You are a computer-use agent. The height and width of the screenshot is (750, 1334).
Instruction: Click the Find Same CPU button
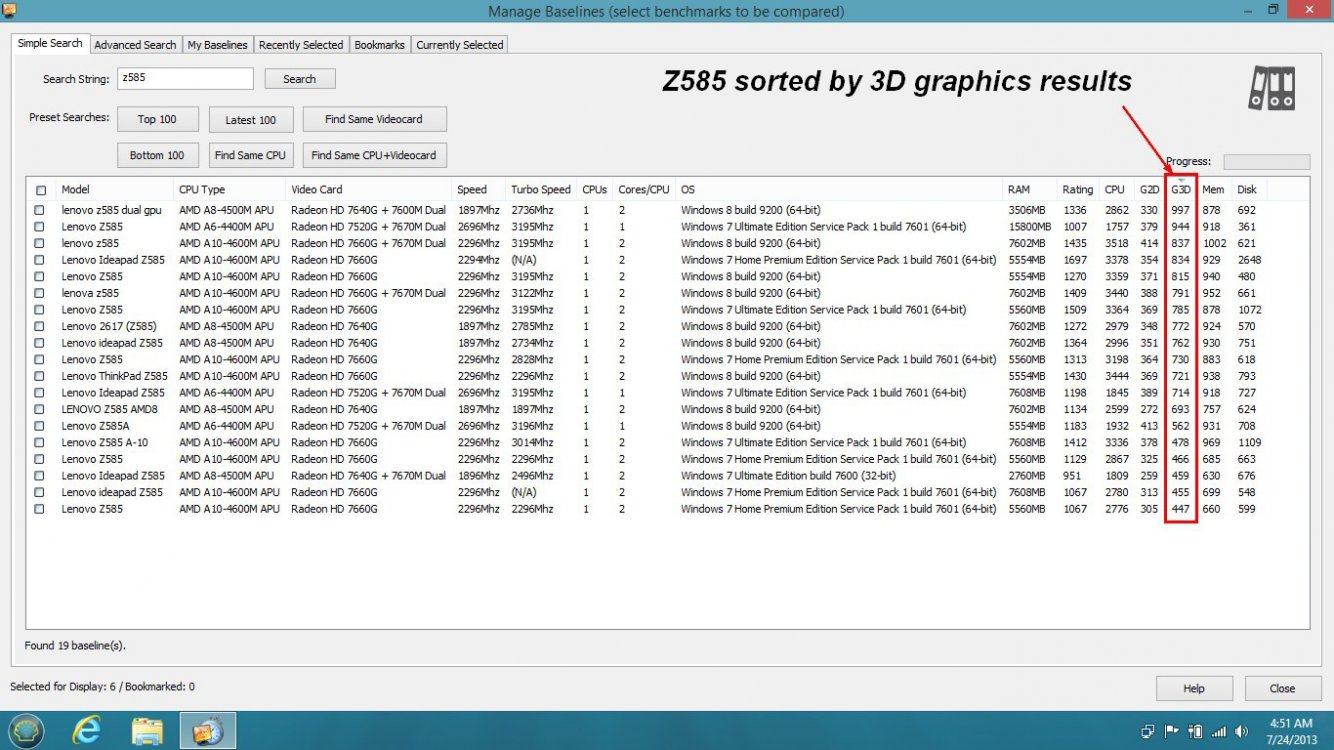tap(250, 155)
